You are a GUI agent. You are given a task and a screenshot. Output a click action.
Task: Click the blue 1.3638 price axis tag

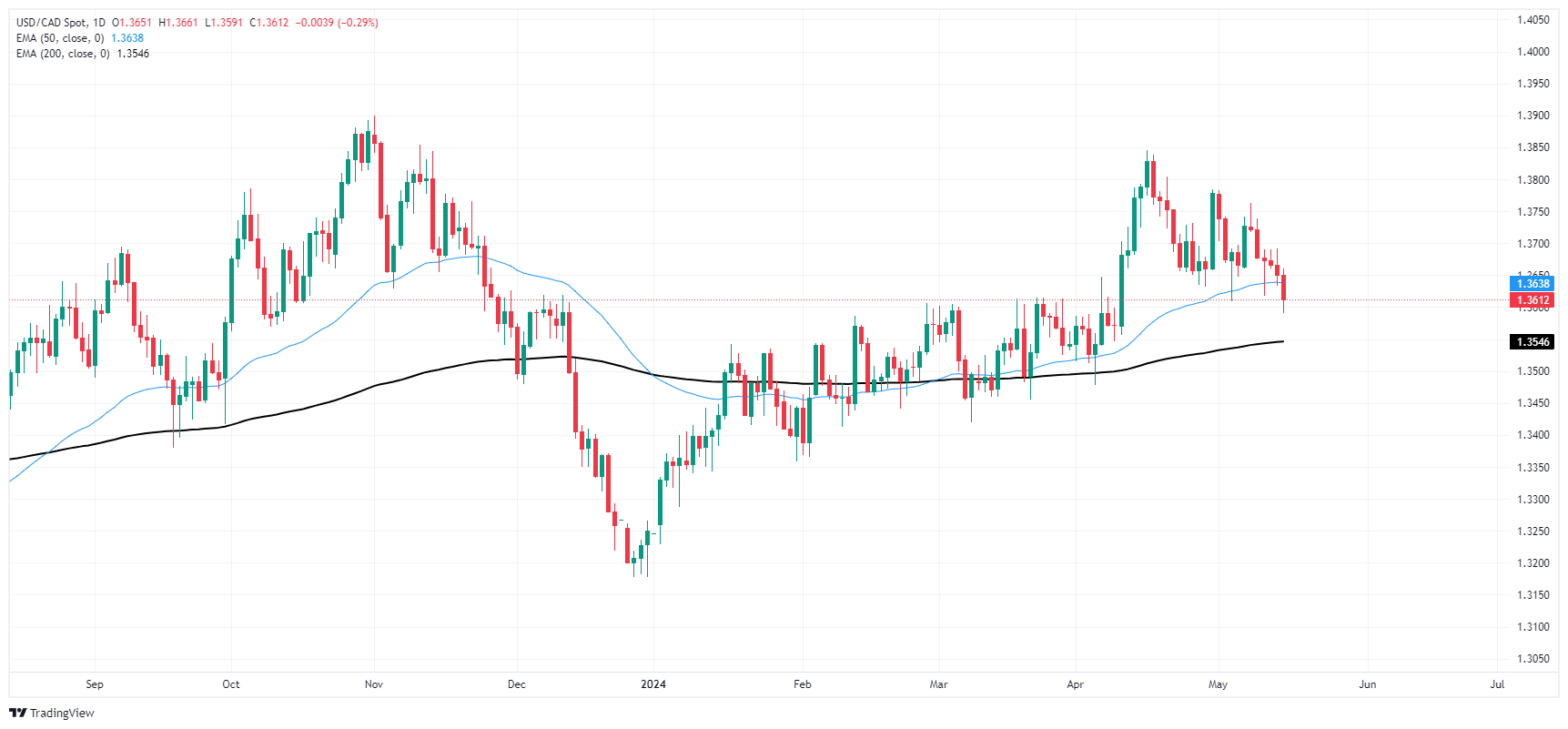pyautogui.click(x=1532, y=284)
